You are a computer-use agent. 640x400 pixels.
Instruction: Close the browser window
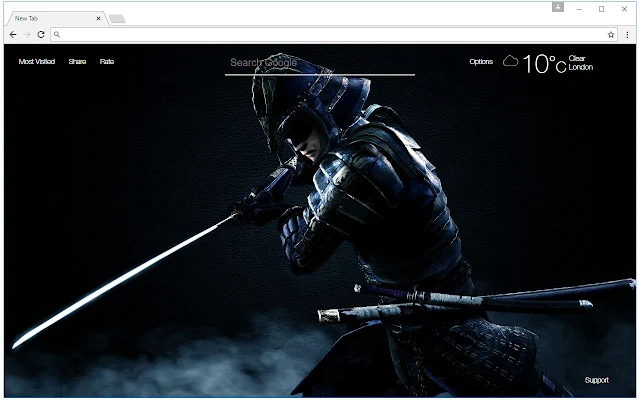tap(624, 9)
